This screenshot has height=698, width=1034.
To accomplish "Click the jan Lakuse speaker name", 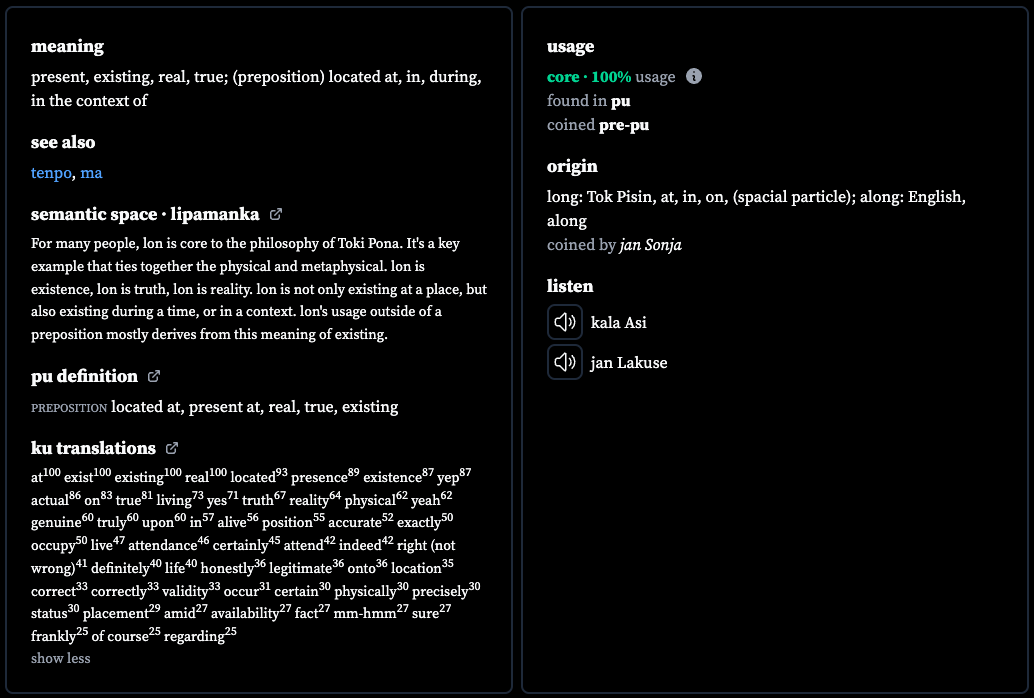I will tap(628, 362).
